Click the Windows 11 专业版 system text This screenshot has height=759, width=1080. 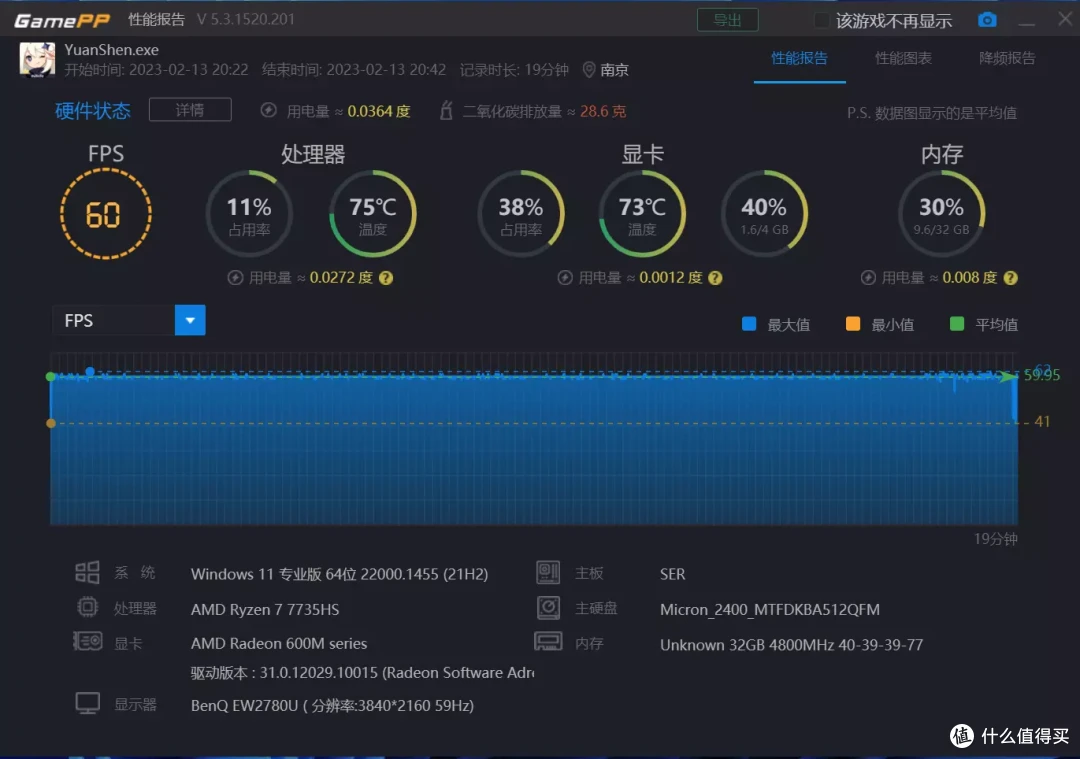tap(340, 574)
